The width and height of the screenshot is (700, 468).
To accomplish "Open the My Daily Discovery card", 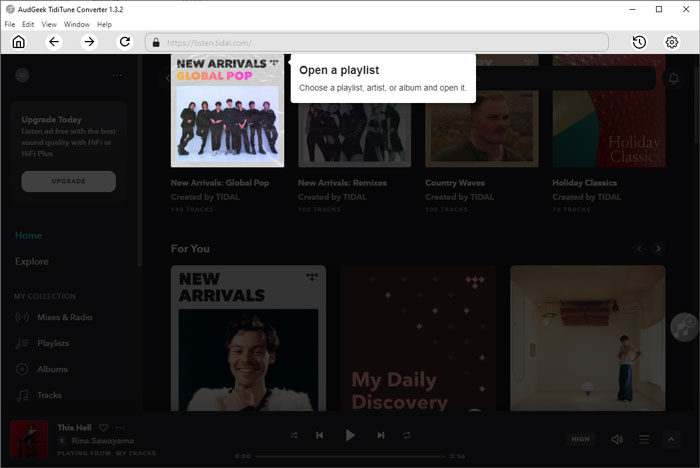I will click(418, 338).
